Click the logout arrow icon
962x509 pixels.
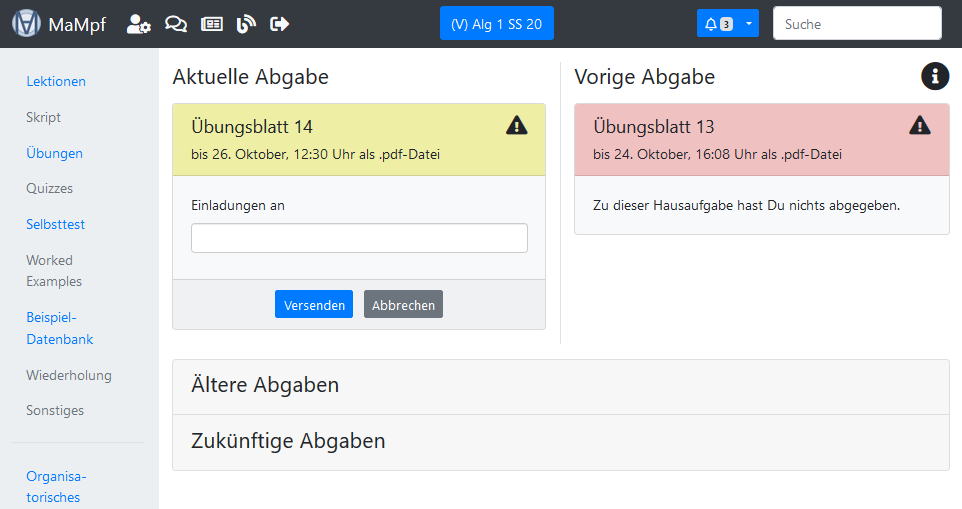coord(280,24)
